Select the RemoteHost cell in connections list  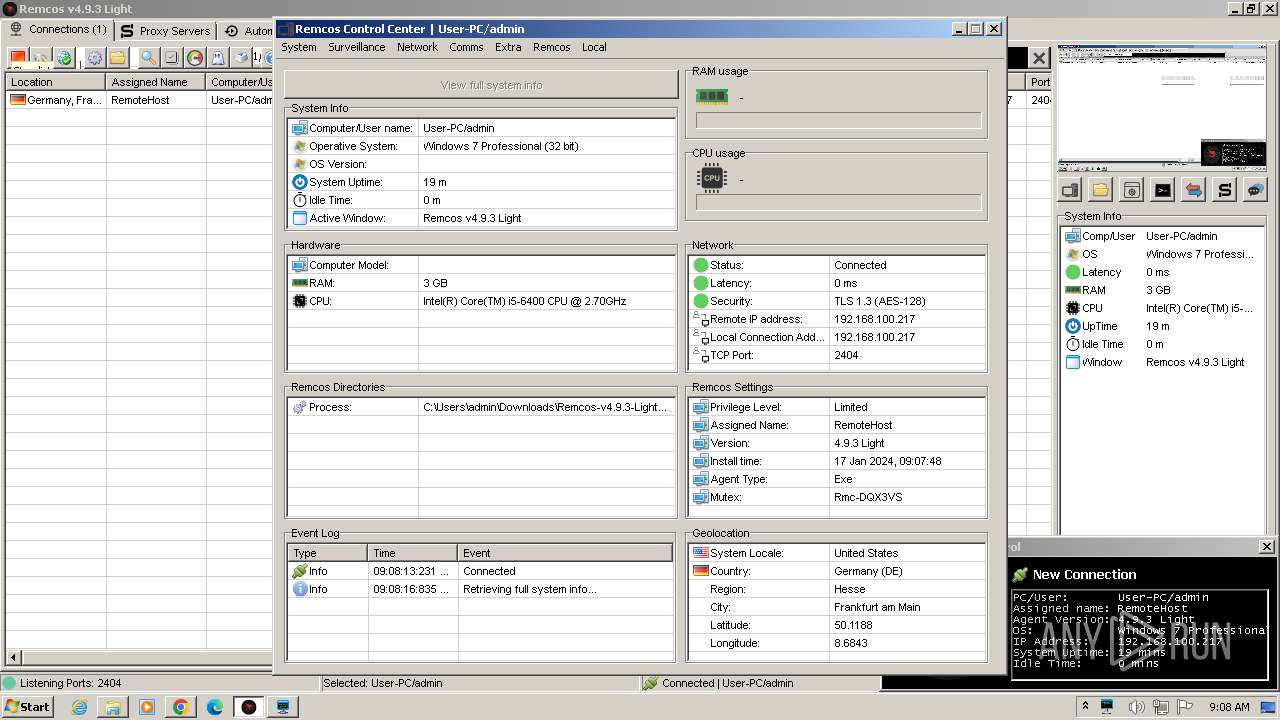(x=156, y=100)
